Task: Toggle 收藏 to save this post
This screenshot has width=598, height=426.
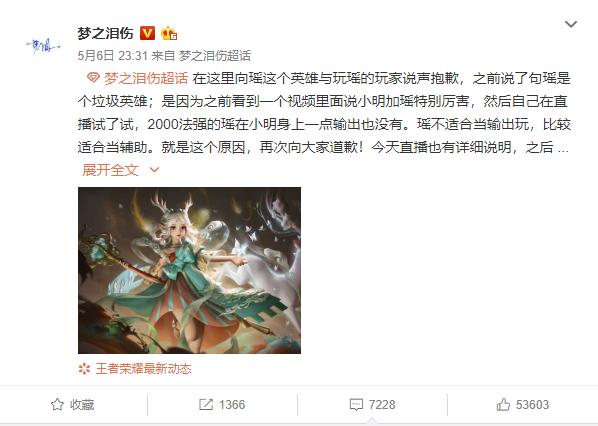Action: click(73, 404)
